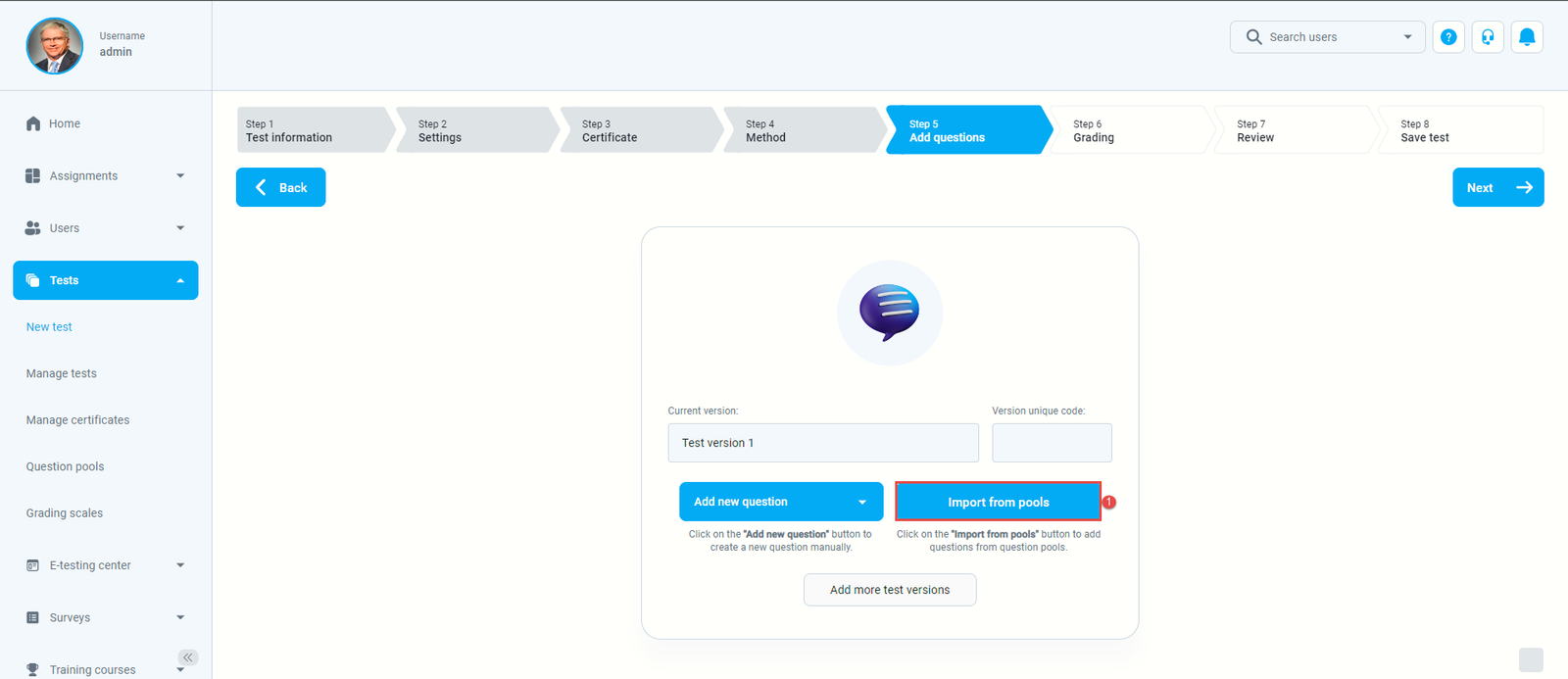Open support headset icon

click(x=1488, y=37)
